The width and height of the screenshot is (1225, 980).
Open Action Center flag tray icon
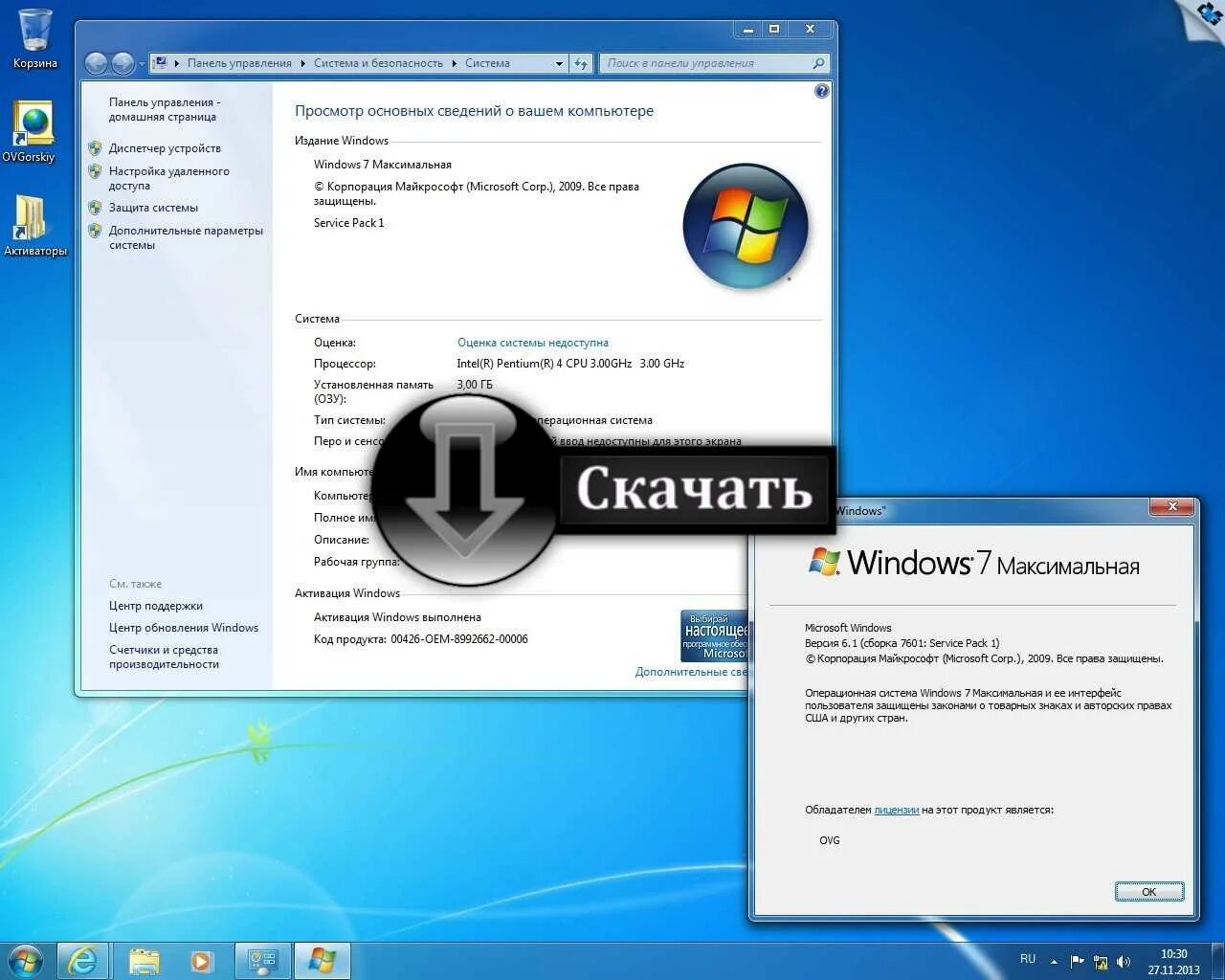click(x=1077, y=962)
